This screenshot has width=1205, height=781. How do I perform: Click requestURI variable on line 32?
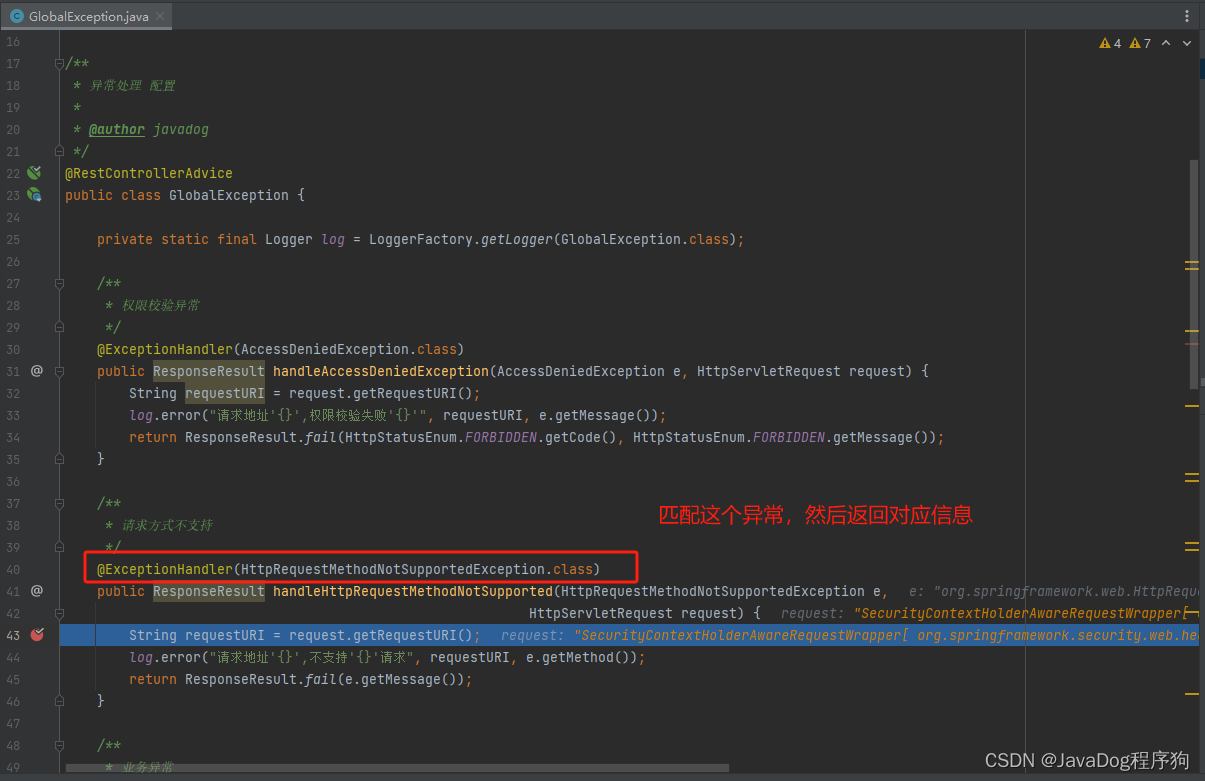[x=225, y=393]
